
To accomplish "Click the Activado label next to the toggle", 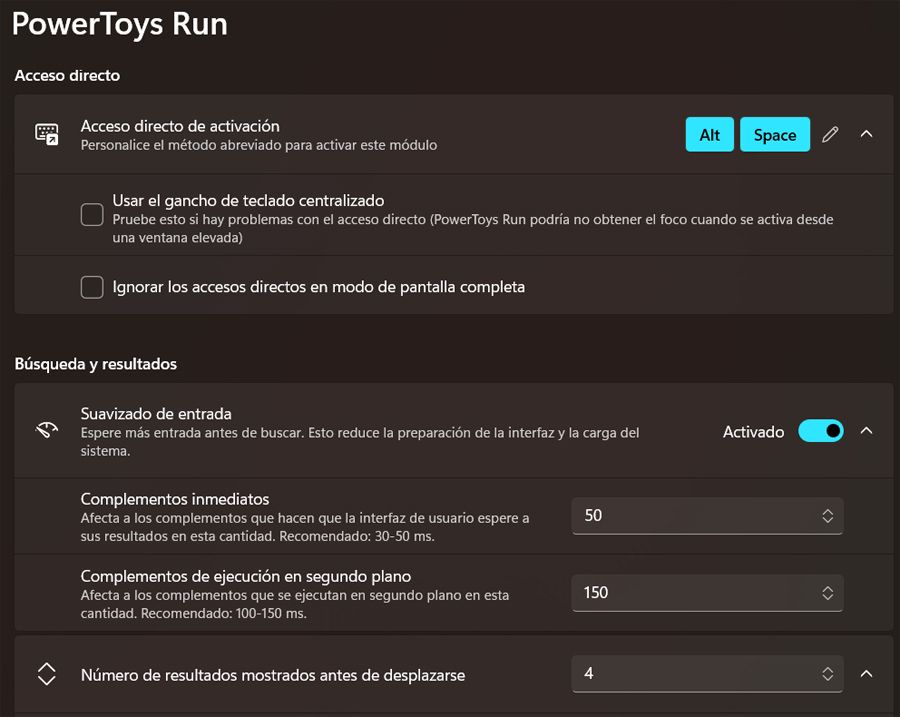I will click(x=752, y=431).
